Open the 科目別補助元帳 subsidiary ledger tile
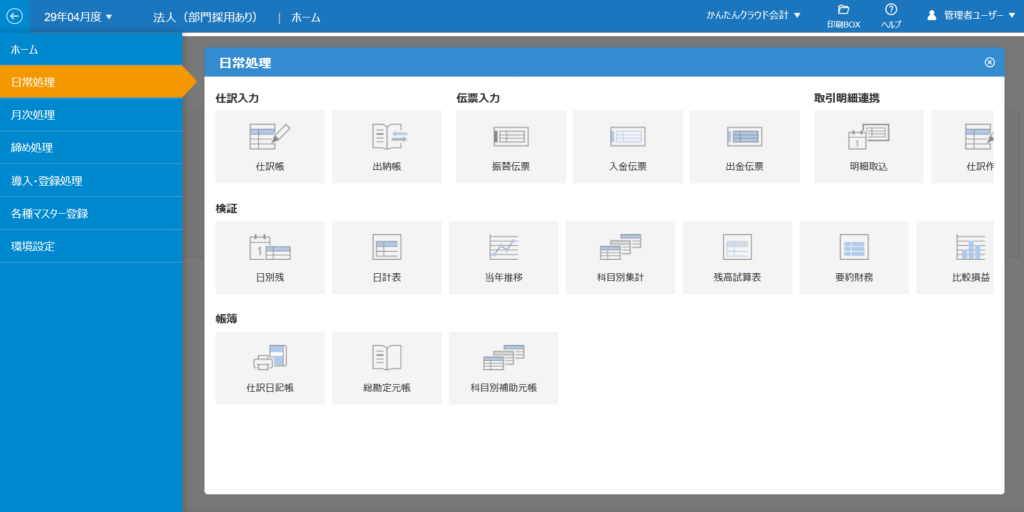The image size is (1024, 512). [504, 368]
